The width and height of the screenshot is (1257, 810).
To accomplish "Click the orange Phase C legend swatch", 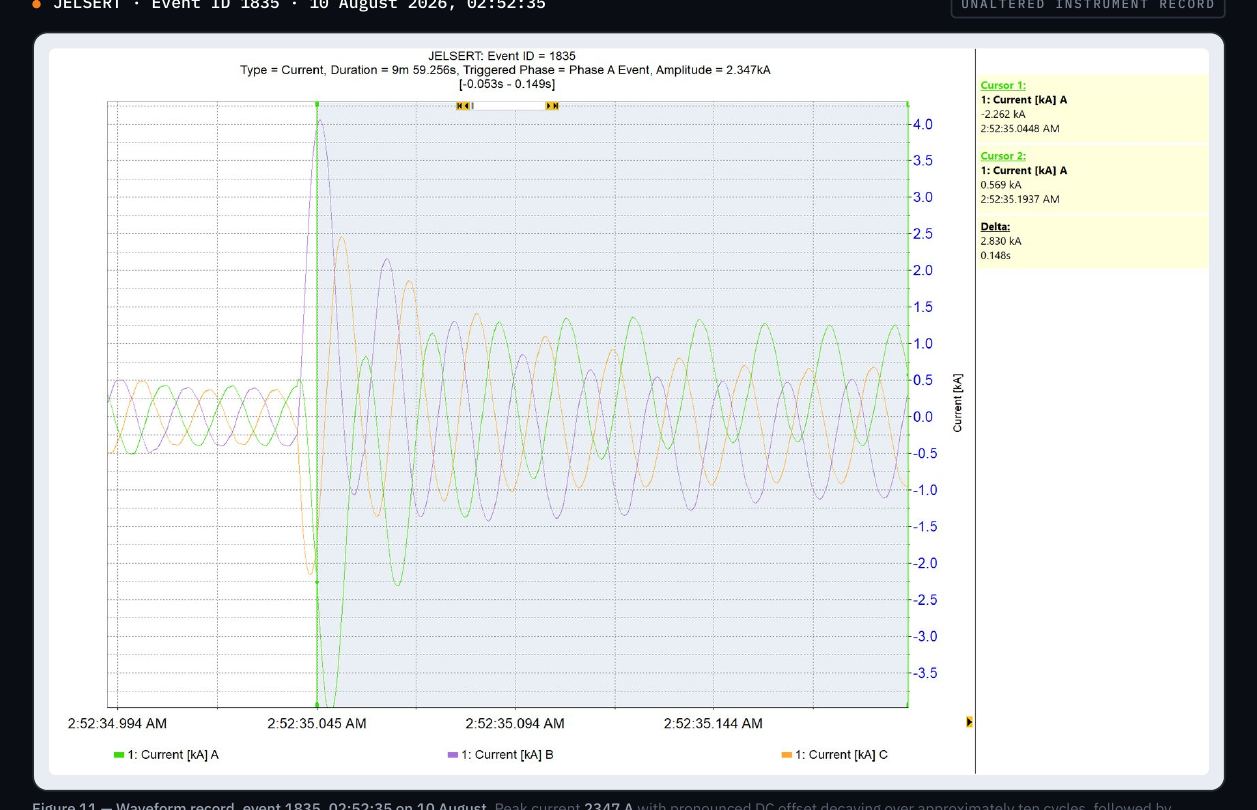I will click(x=786, y=755).
